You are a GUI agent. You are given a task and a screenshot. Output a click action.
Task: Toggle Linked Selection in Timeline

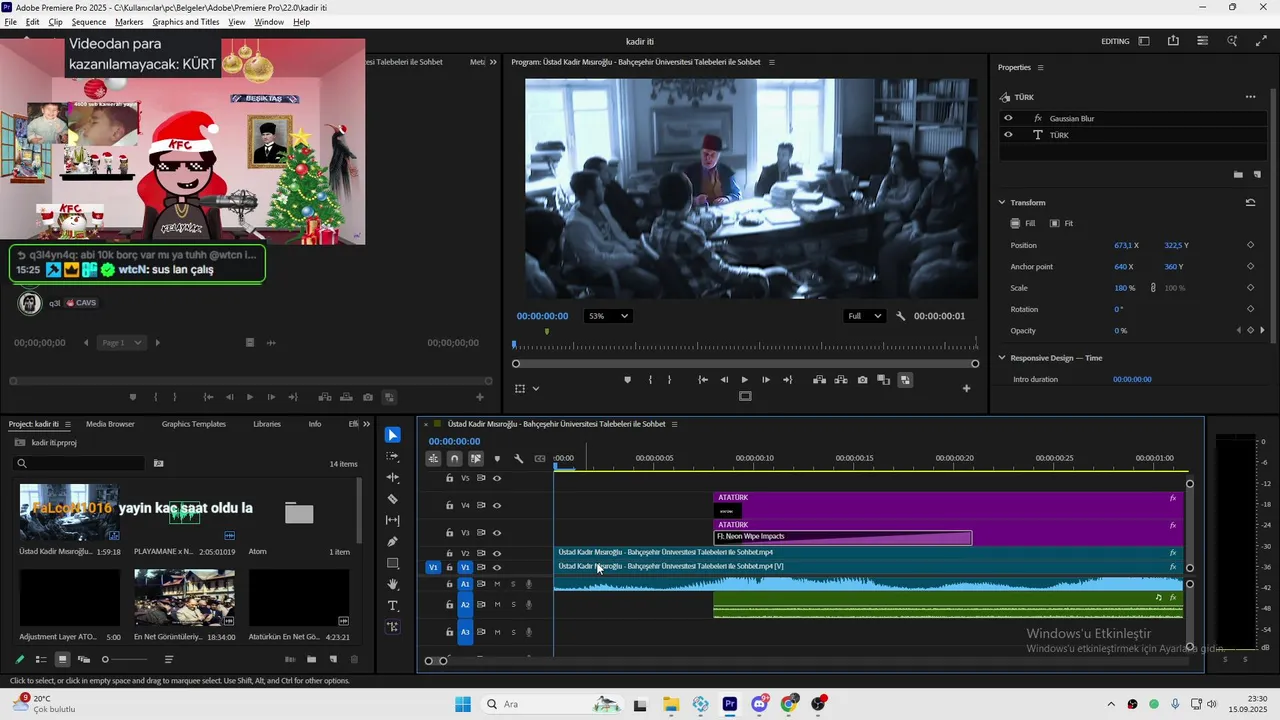click(476, 459)
